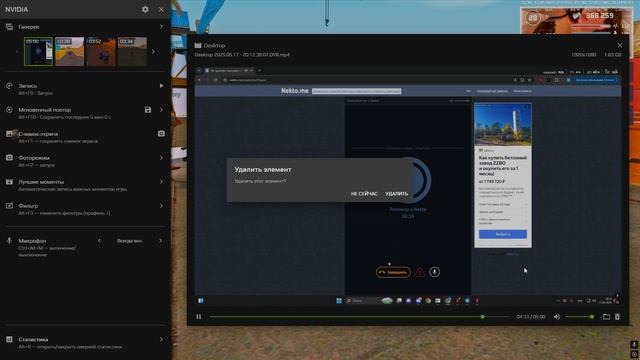Show next gallery thumbnails arrow
The image size is (640, 360).
tap(153, 52)
